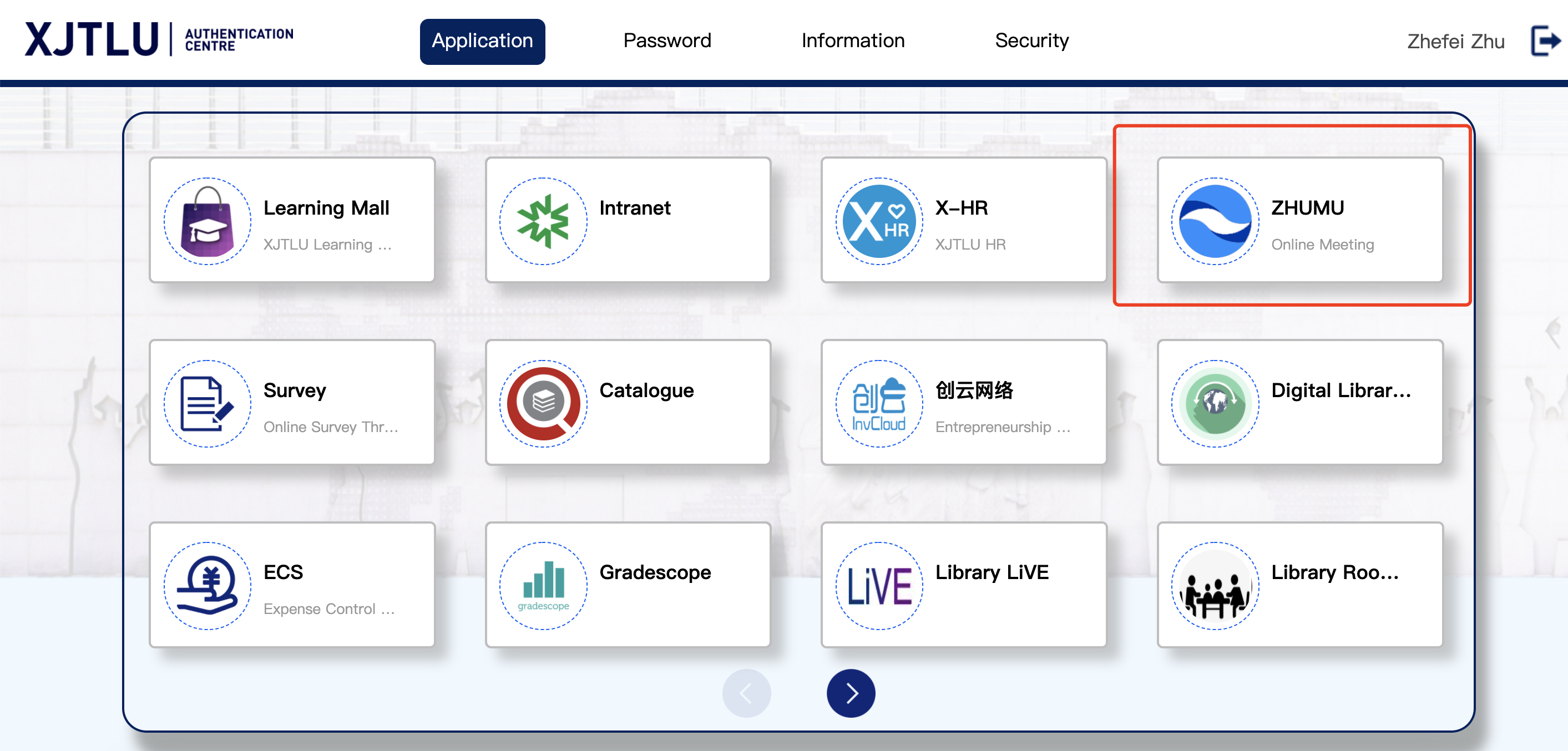Click the ZHUMU card title
The image size is (1568, 751).
(x=1307, y=208)
